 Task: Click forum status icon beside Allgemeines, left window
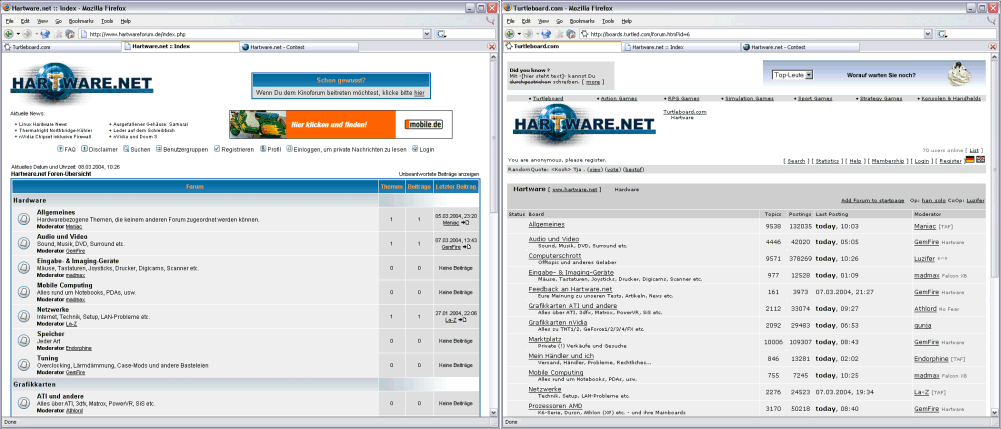click(x=22, y=219)
